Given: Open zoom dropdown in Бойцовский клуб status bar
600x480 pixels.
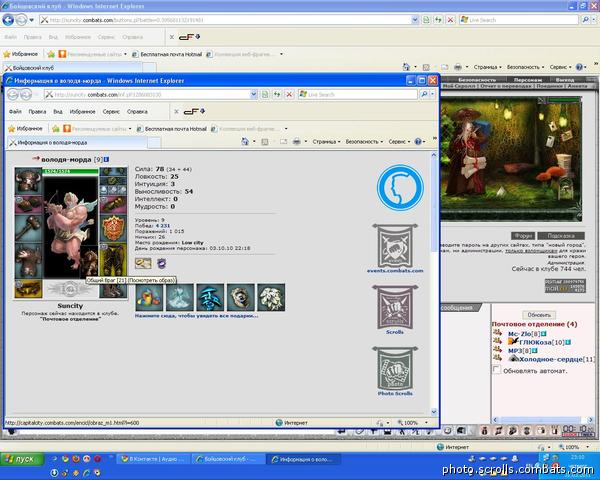Looking at the screenshot, I should coord(588,447).
